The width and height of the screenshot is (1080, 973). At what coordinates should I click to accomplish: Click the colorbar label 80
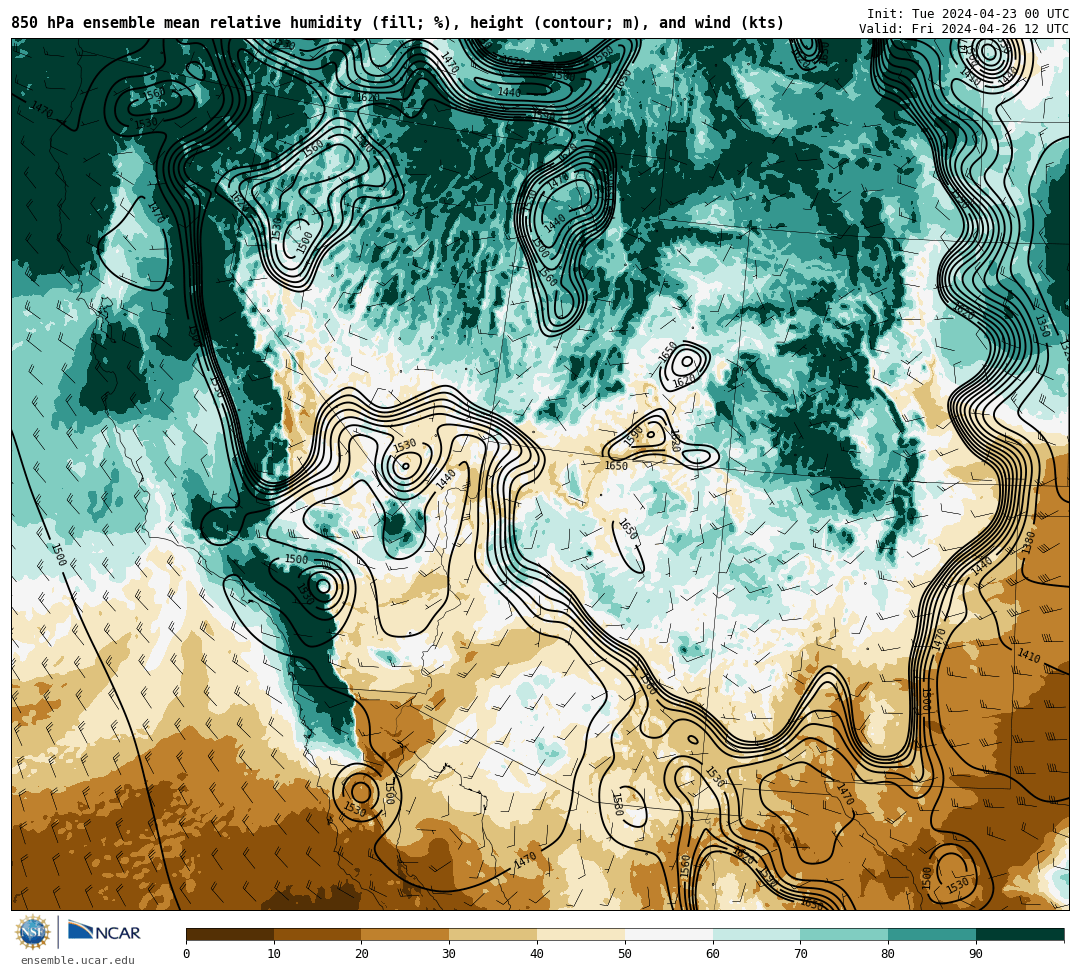point(888,954)
